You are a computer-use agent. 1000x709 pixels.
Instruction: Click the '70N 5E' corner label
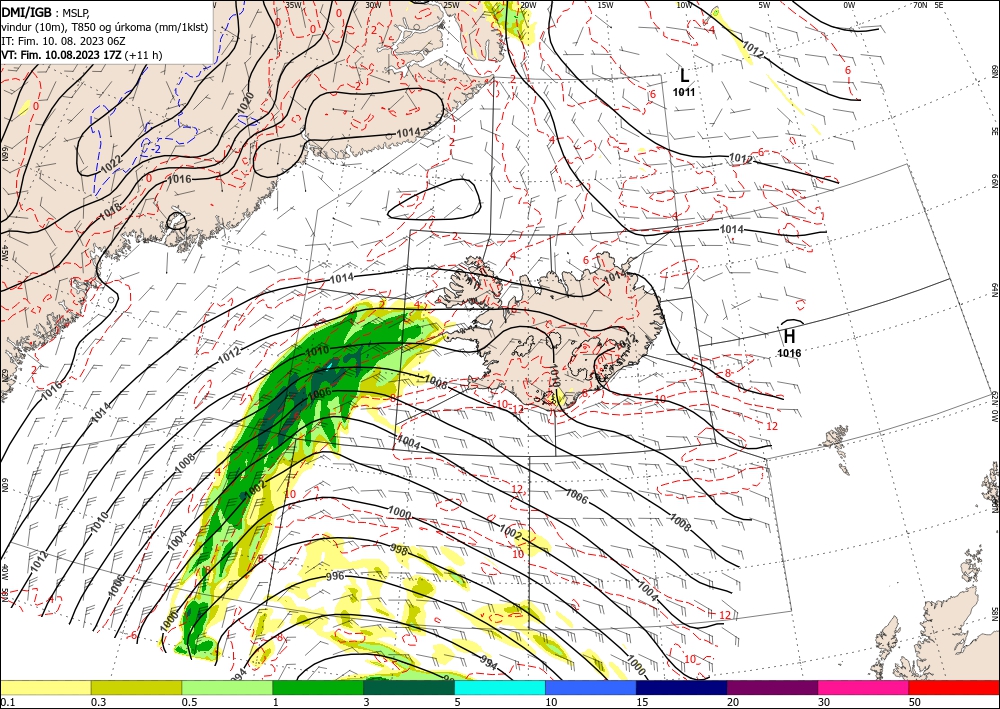(928, 4)
